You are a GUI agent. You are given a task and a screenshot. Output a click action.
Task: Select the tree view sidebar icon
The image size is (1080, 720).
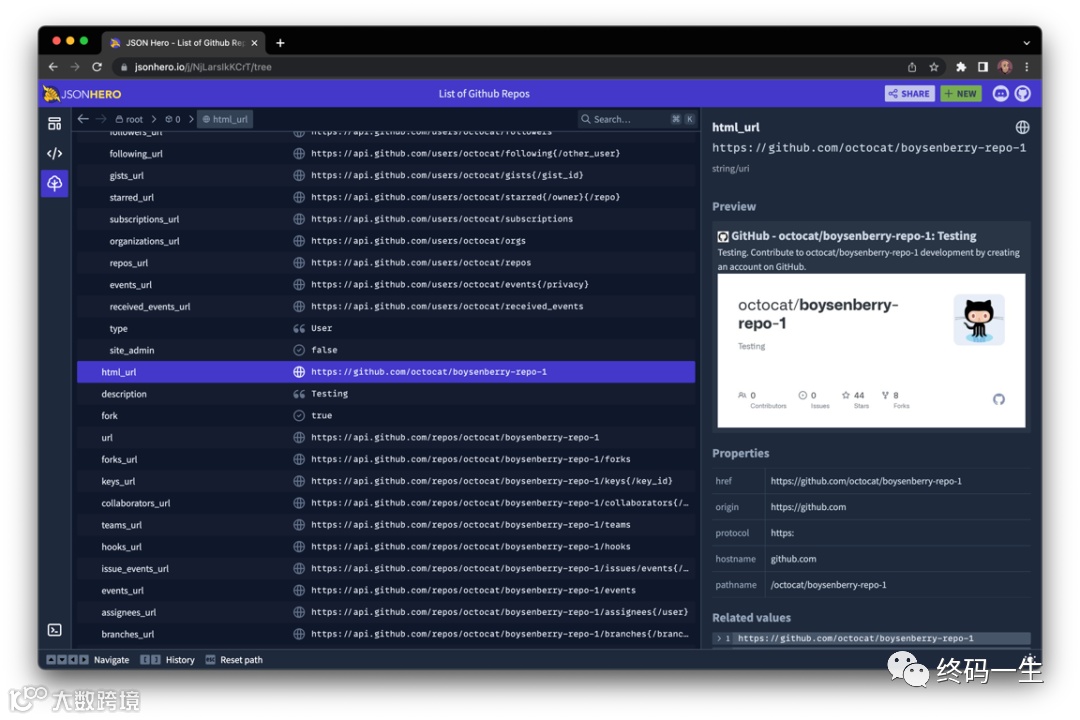[x=54, y=183]
